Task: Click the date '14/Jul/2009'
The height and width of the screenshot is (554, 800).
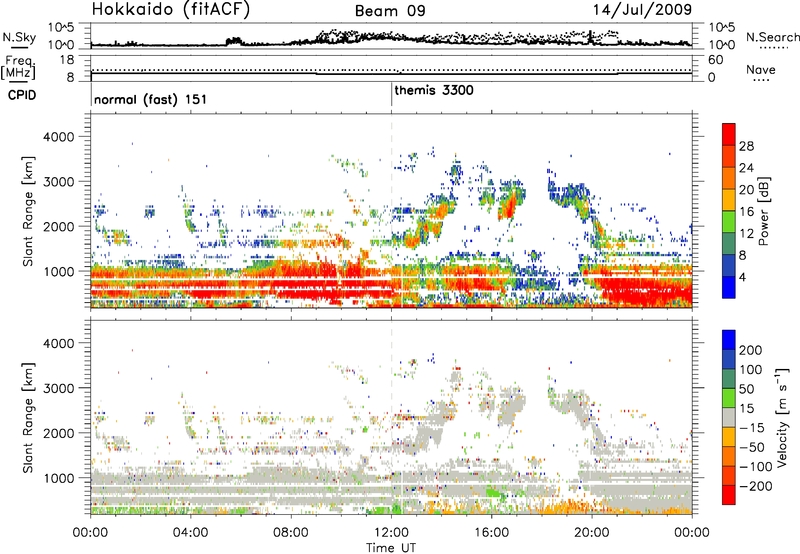Action: [x=642, y=10]
